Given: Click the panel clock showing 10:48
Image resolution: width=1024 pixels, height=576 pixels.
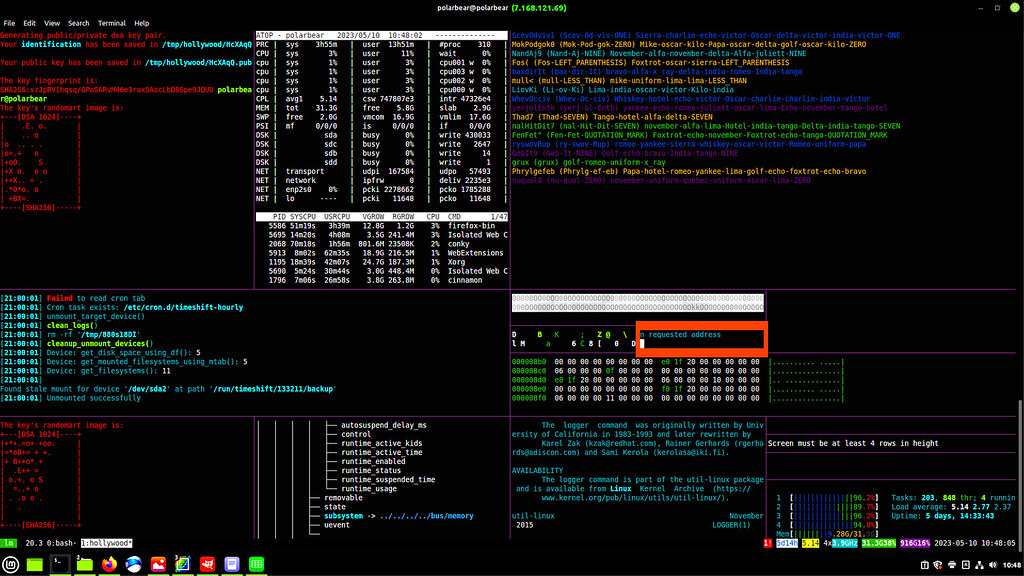Looking at the screenshot, I should point(1012,565).
